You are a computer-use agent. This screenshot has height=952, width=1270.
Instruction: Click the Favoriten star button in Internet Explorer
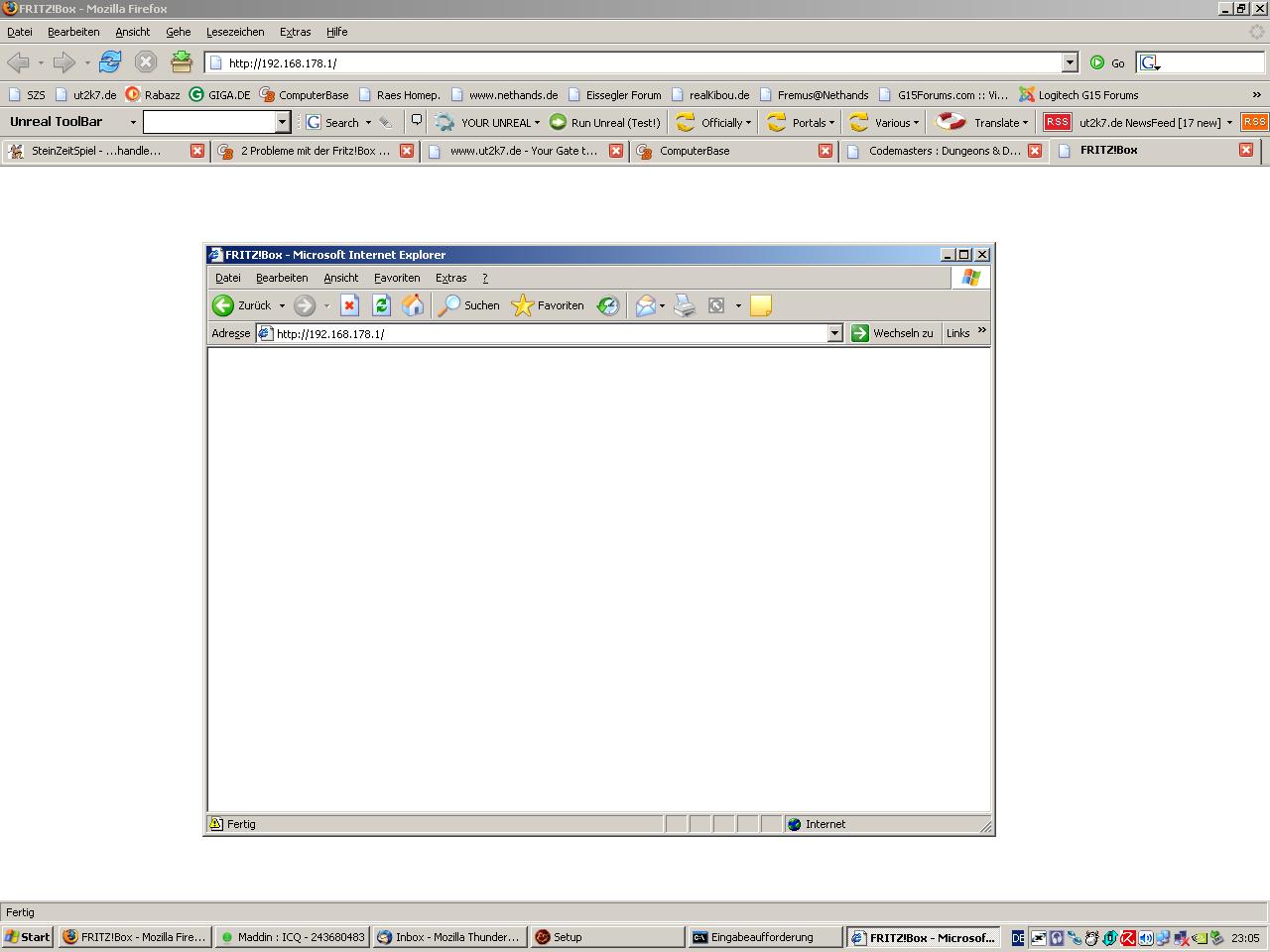tap(548, 305)
